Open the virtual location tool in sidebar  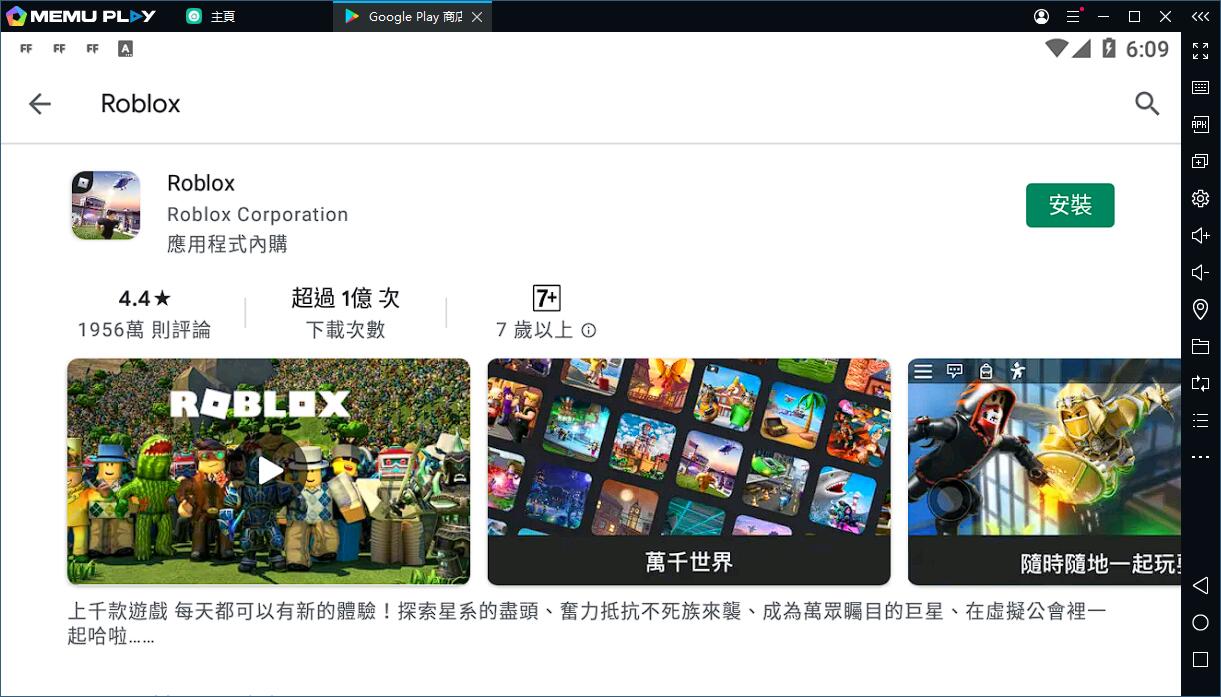[1200, 309]
